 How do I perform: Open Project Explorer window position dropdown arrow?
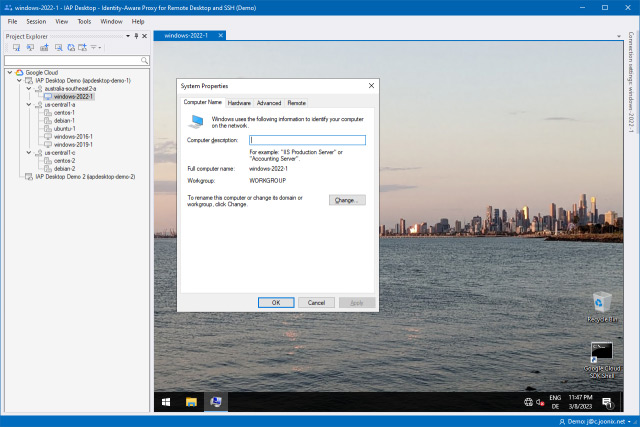pos(128,36)
